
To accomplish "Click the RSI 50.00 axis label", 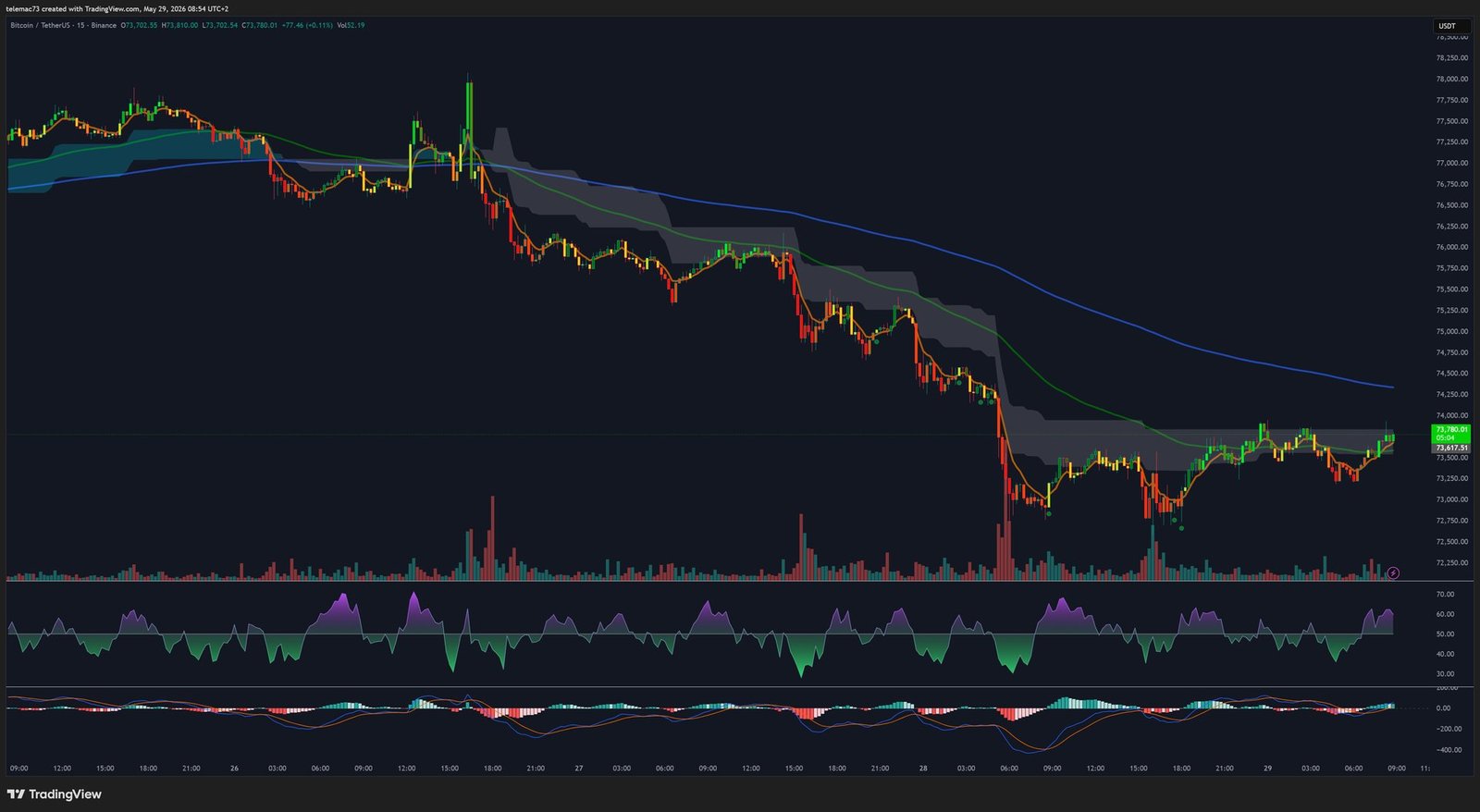I will pos(1445,634).
